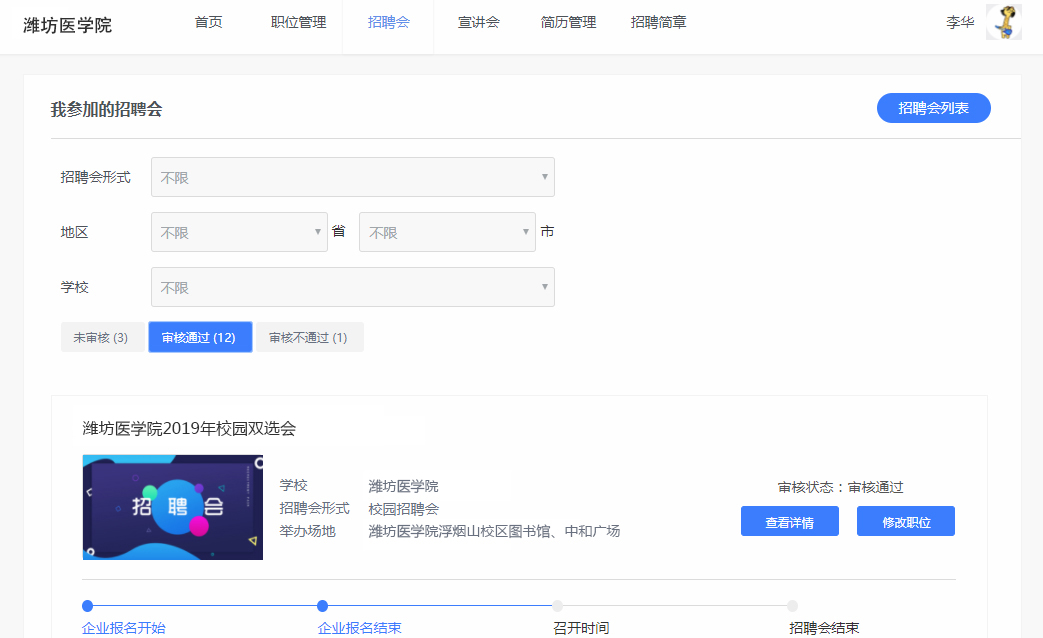1043x638 pixels.
Task: Open 职位管理 menu item
Action: (299, 22)
